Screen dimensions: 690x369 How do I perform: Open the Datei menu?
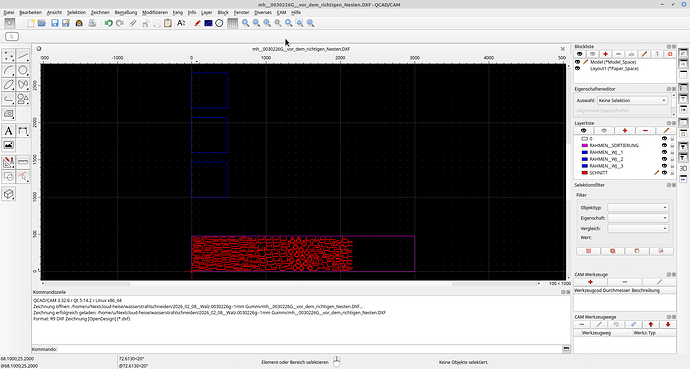click(8, 12)
